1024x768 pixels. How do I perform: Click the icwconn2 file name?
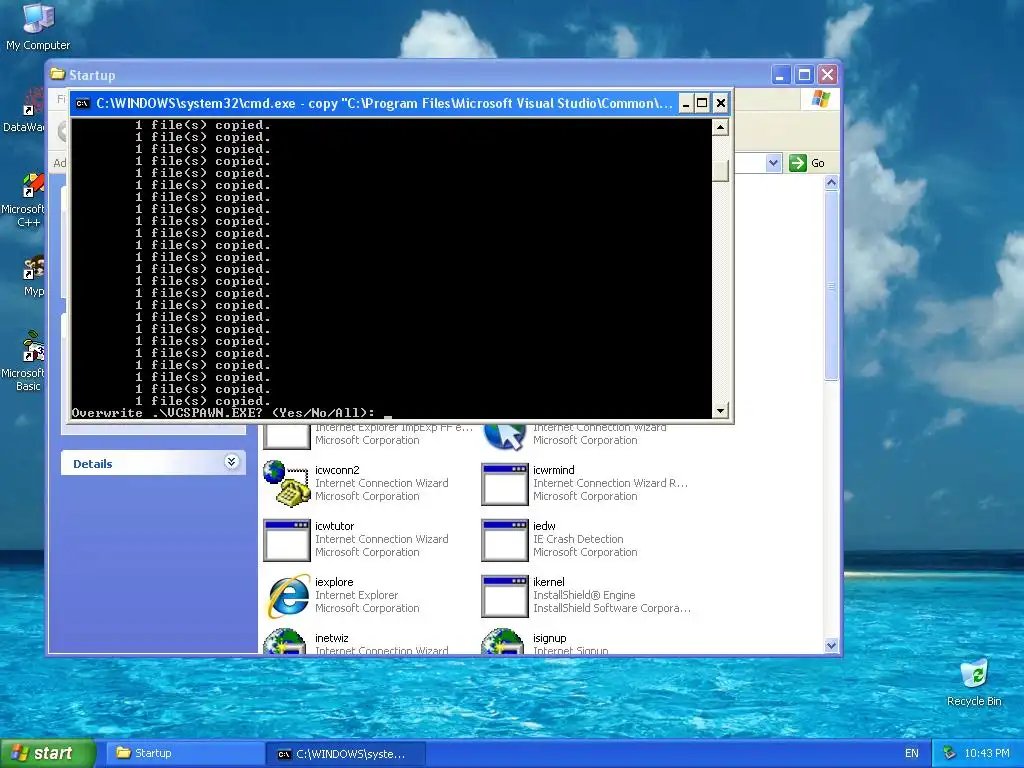click(337, 470)
